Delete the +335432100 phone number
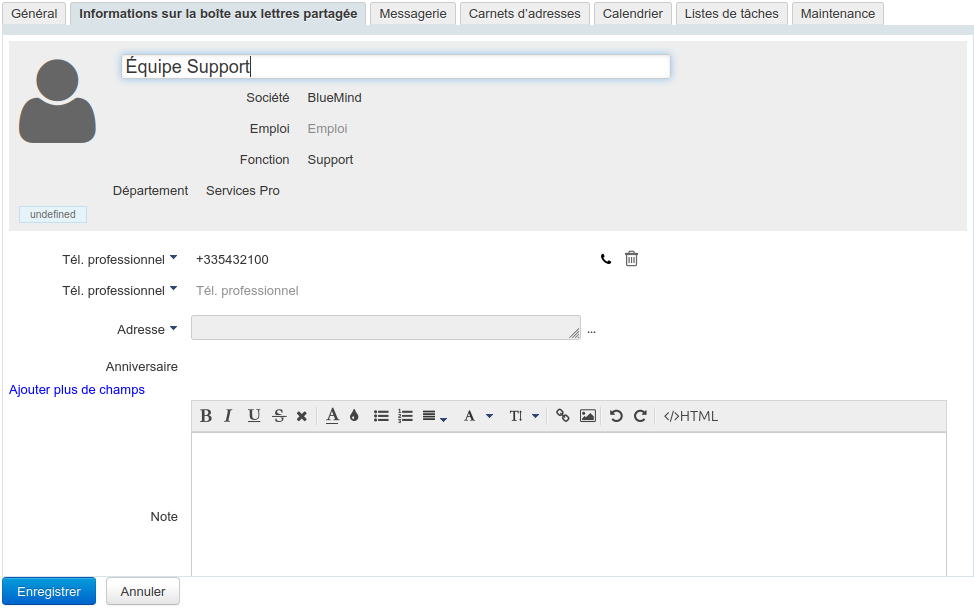 pos(631,259)
